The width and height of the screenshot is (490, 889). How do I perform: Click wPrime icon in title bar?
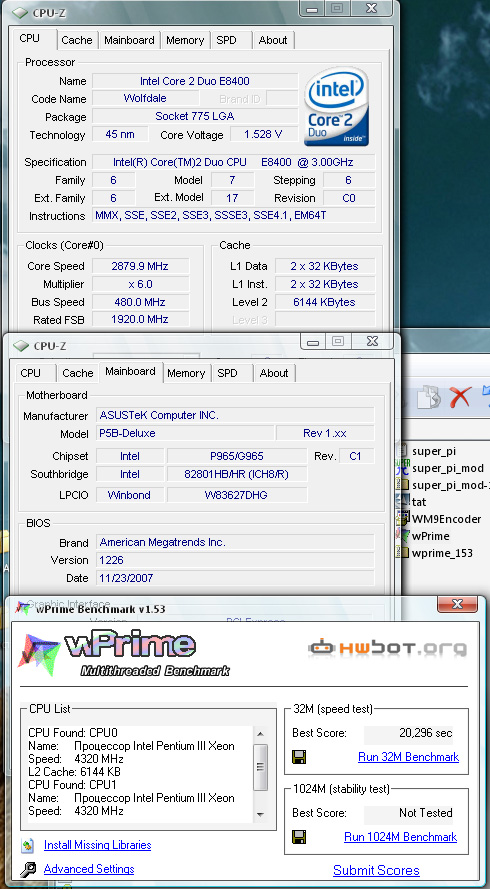pyautogui.click(x=23, y=608)
